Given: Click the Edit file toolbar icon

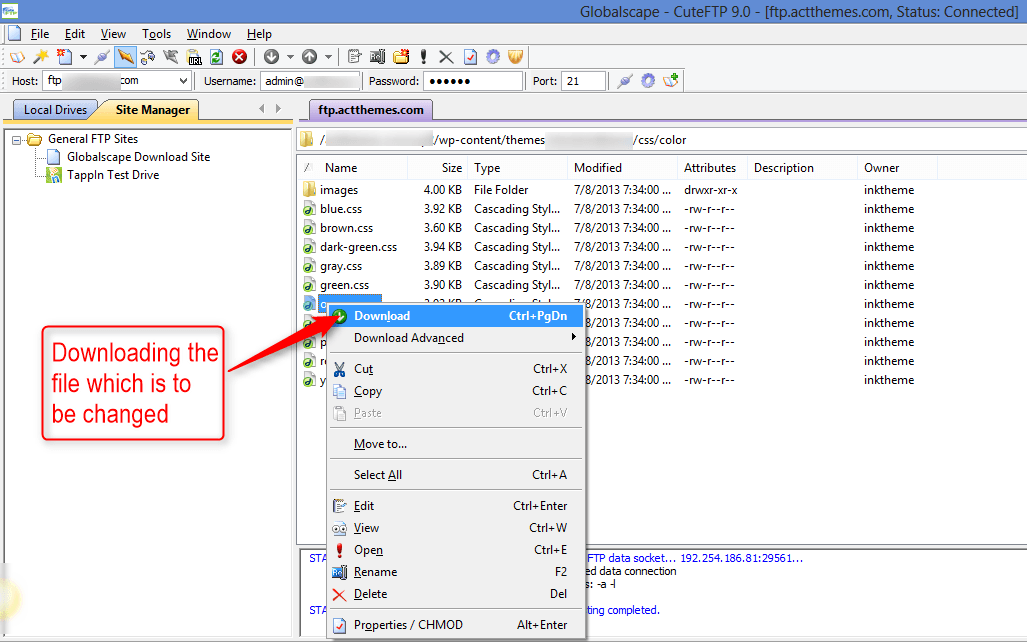Looking at the screenshot, I should tap(354, 57).
